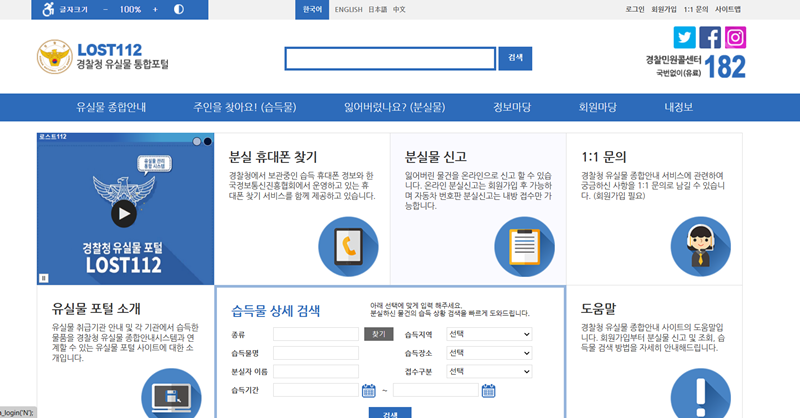
Task: Open the 사이트맵 link
Action: tap(728, 9)
